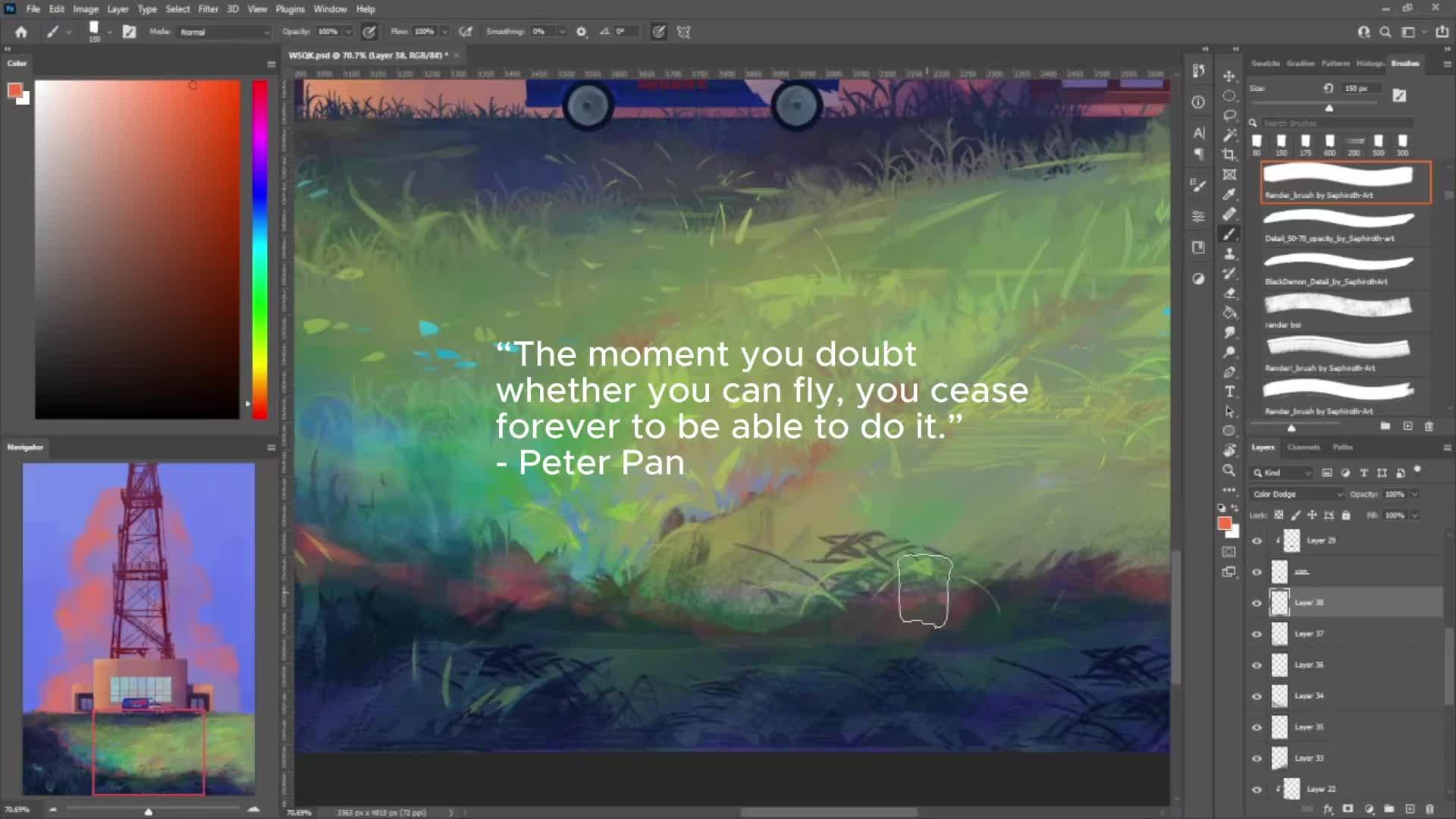
Task: Expand the Smoothing value dropdown
Action: [562, 32]
